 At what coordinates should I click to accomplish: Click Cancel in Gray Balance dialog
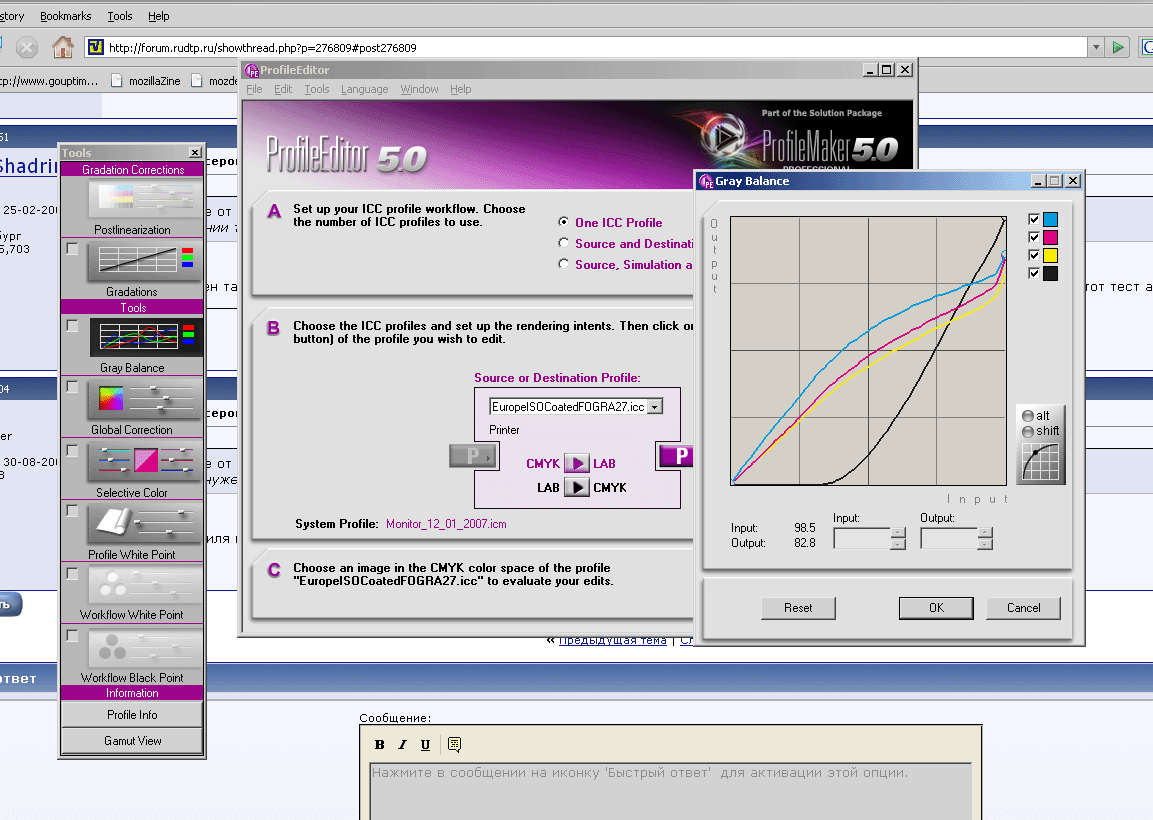point(1024,608)
